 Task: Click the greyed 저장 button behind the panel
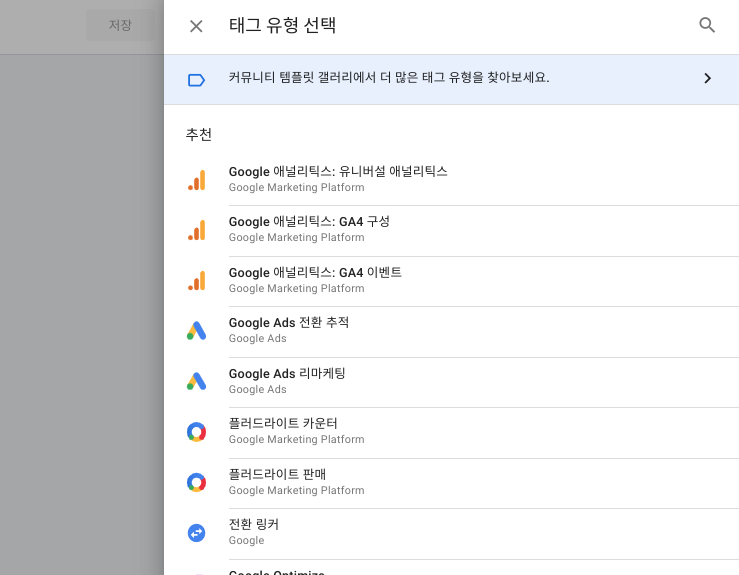pos(120,25)
